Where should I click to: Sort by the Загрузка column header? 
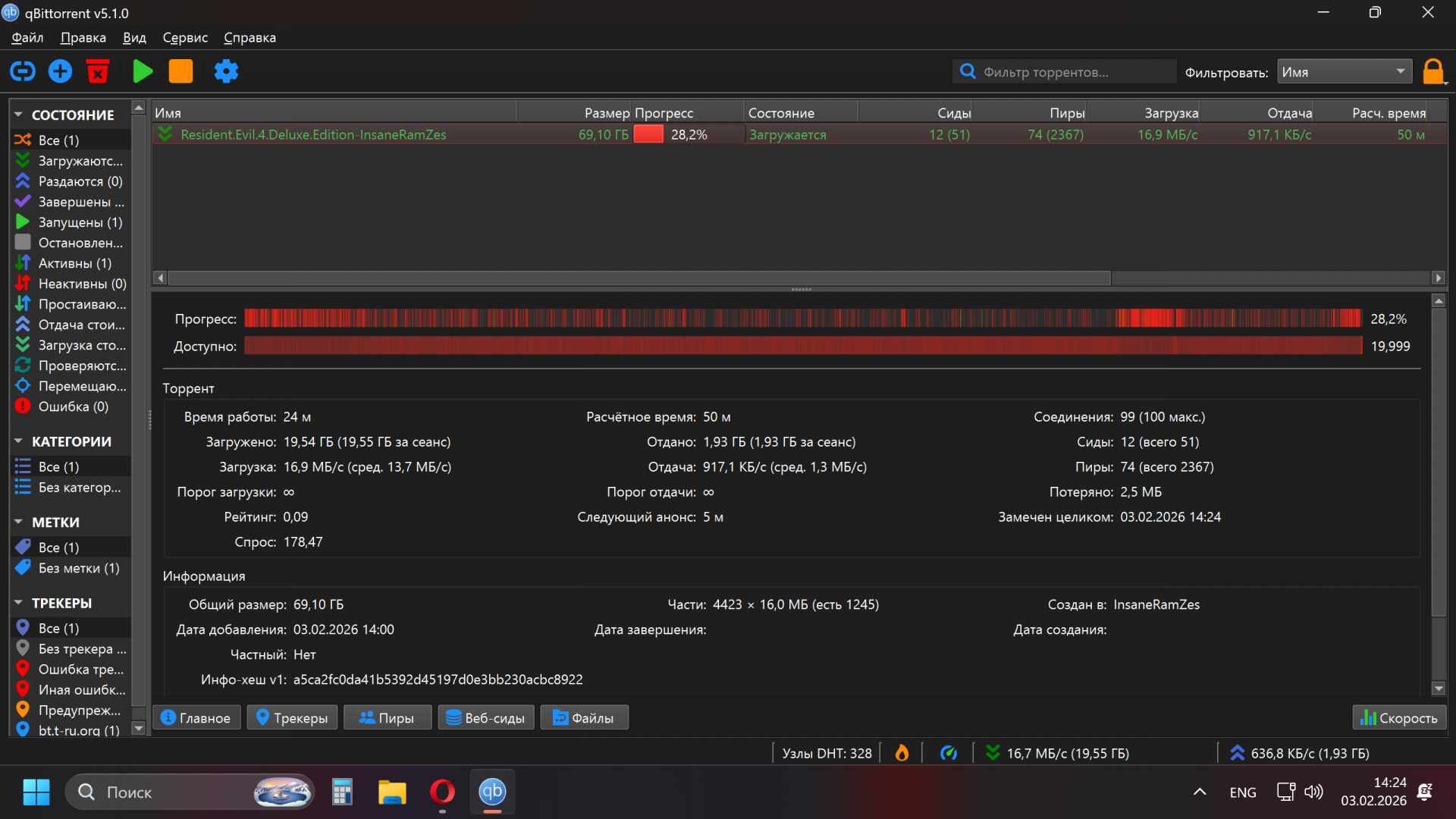pyautogui.click(x=1170, y=113)
